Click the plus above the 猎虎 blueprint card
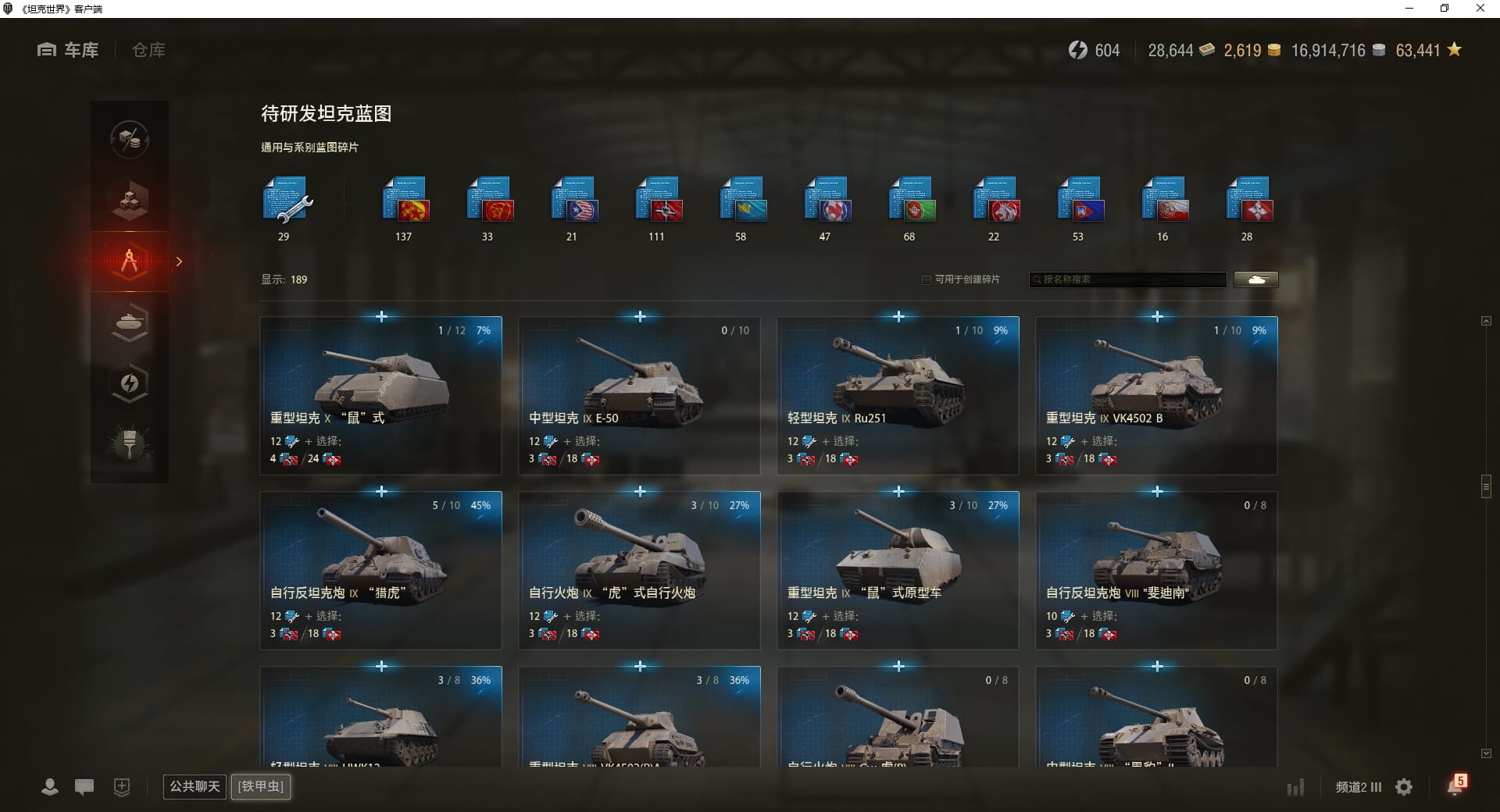This screenshot has height=812, width=1500. click(x=381, y=491)
